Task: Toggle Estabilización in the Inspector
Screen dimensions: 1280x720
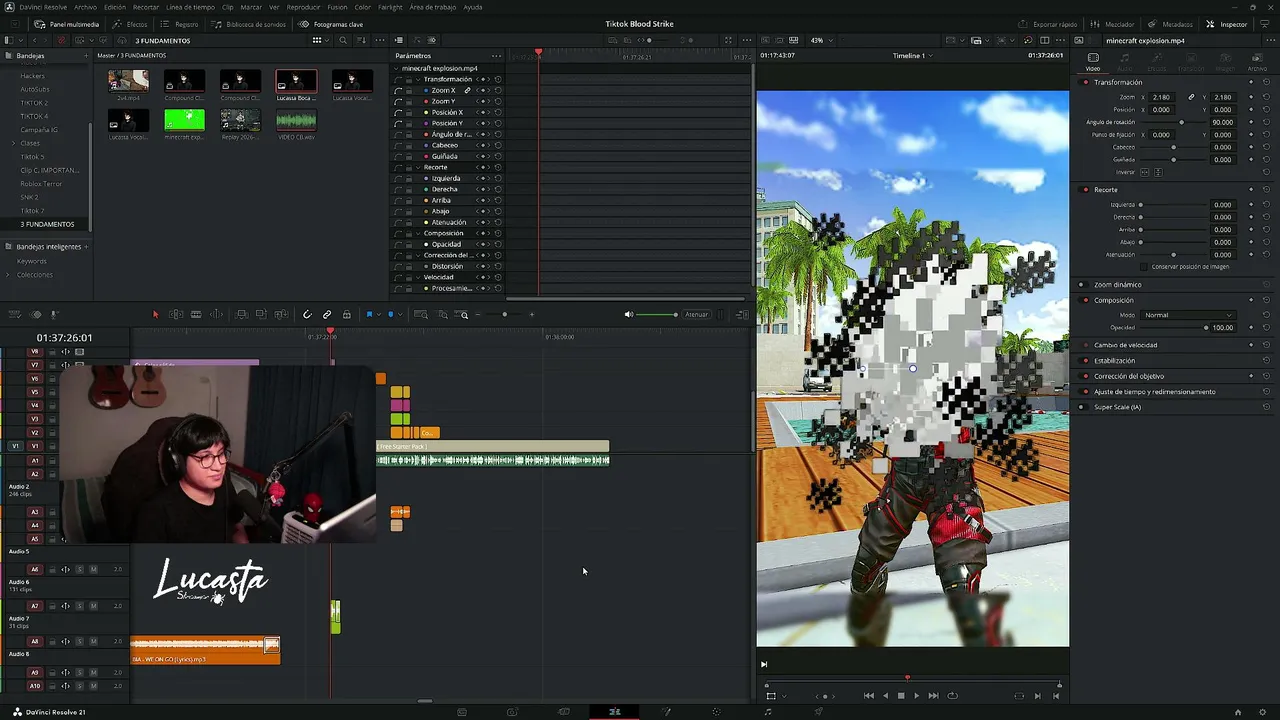Action: pyautogui.click(x=1086, y=361)
